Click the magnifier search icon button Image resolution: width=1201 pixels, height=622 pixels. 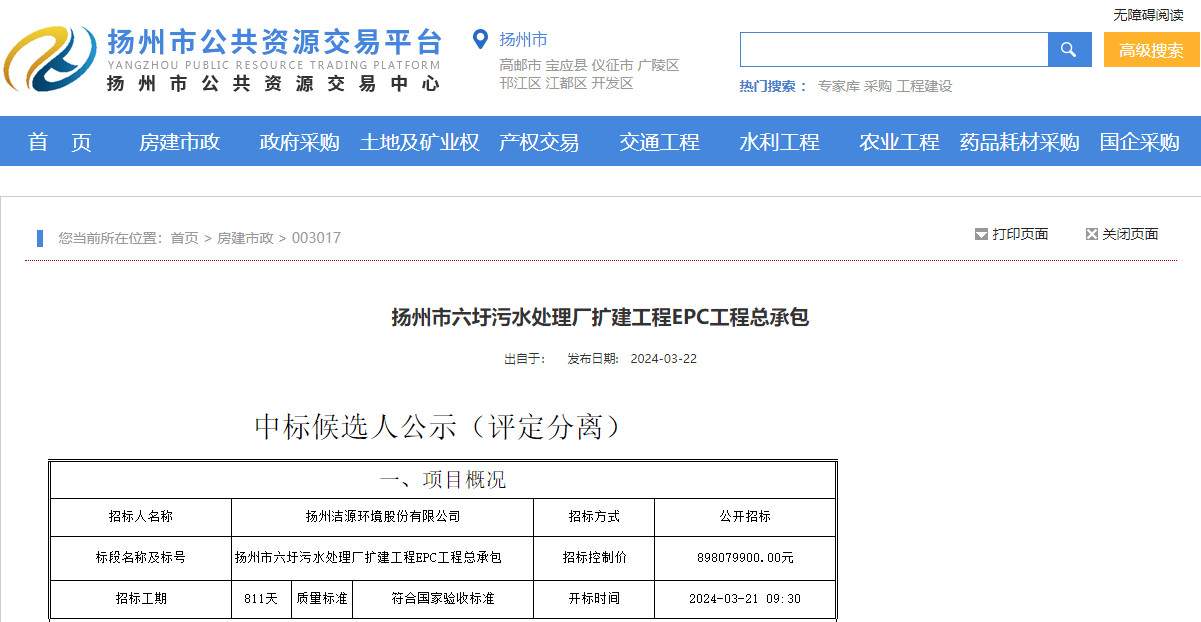(1069, 50)
